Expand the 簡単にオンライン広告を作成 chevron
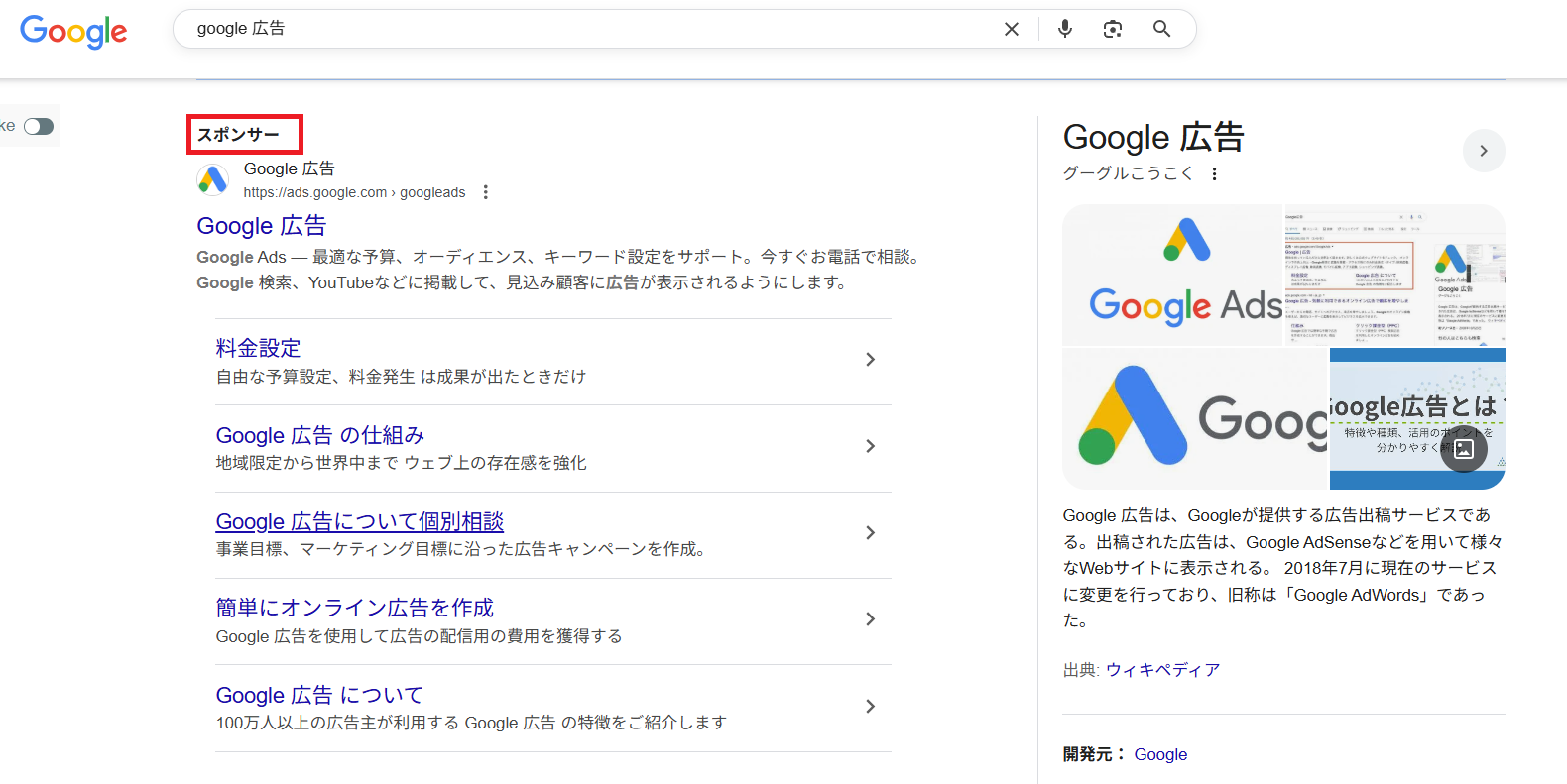Viewport: 1567px width, 784px height. coord(870,619)
